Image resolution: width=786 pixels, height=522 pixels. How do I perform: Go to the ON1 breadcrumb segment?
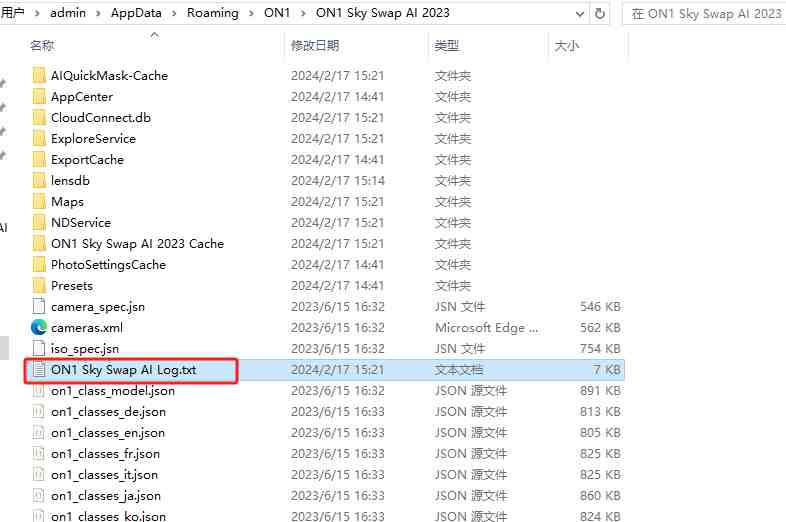[277, 13]
